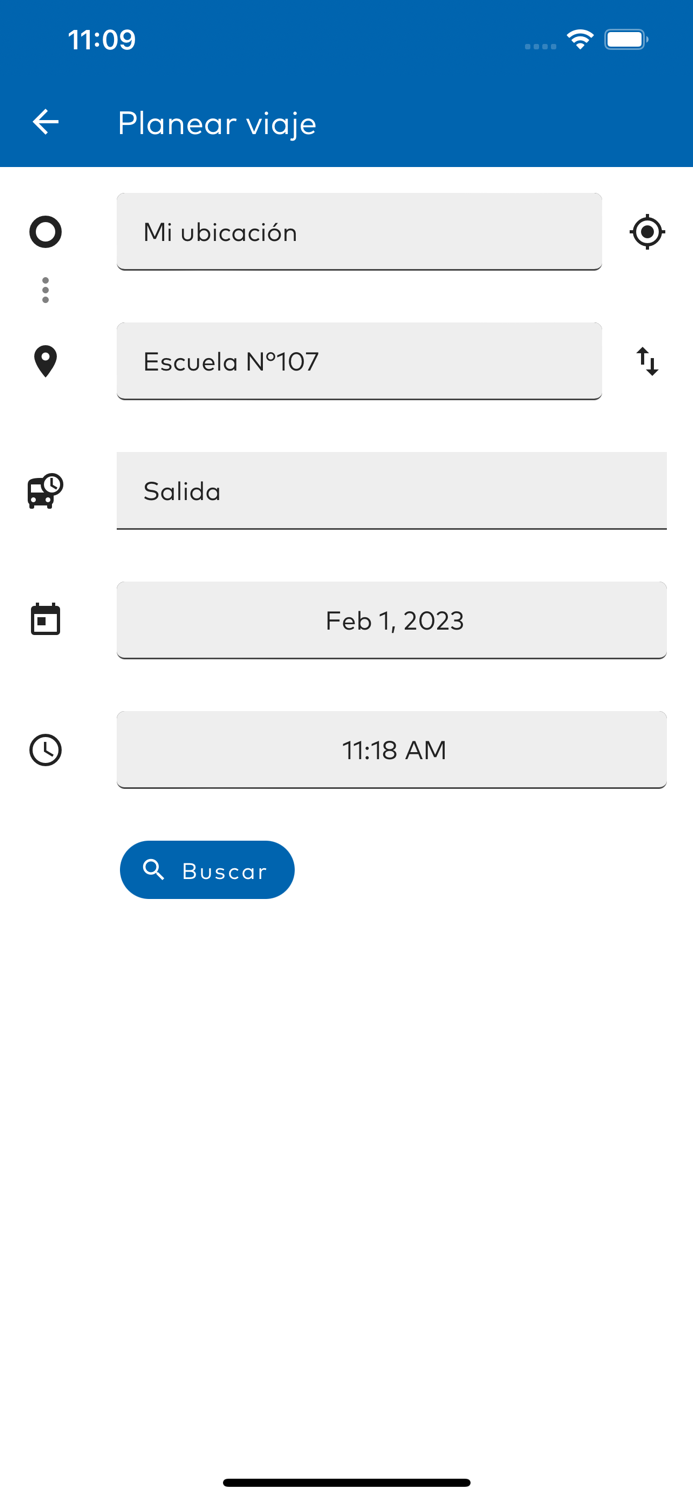
Task: Tap the Wi-Fi icon in status bar
Action: tap(580, 39)
